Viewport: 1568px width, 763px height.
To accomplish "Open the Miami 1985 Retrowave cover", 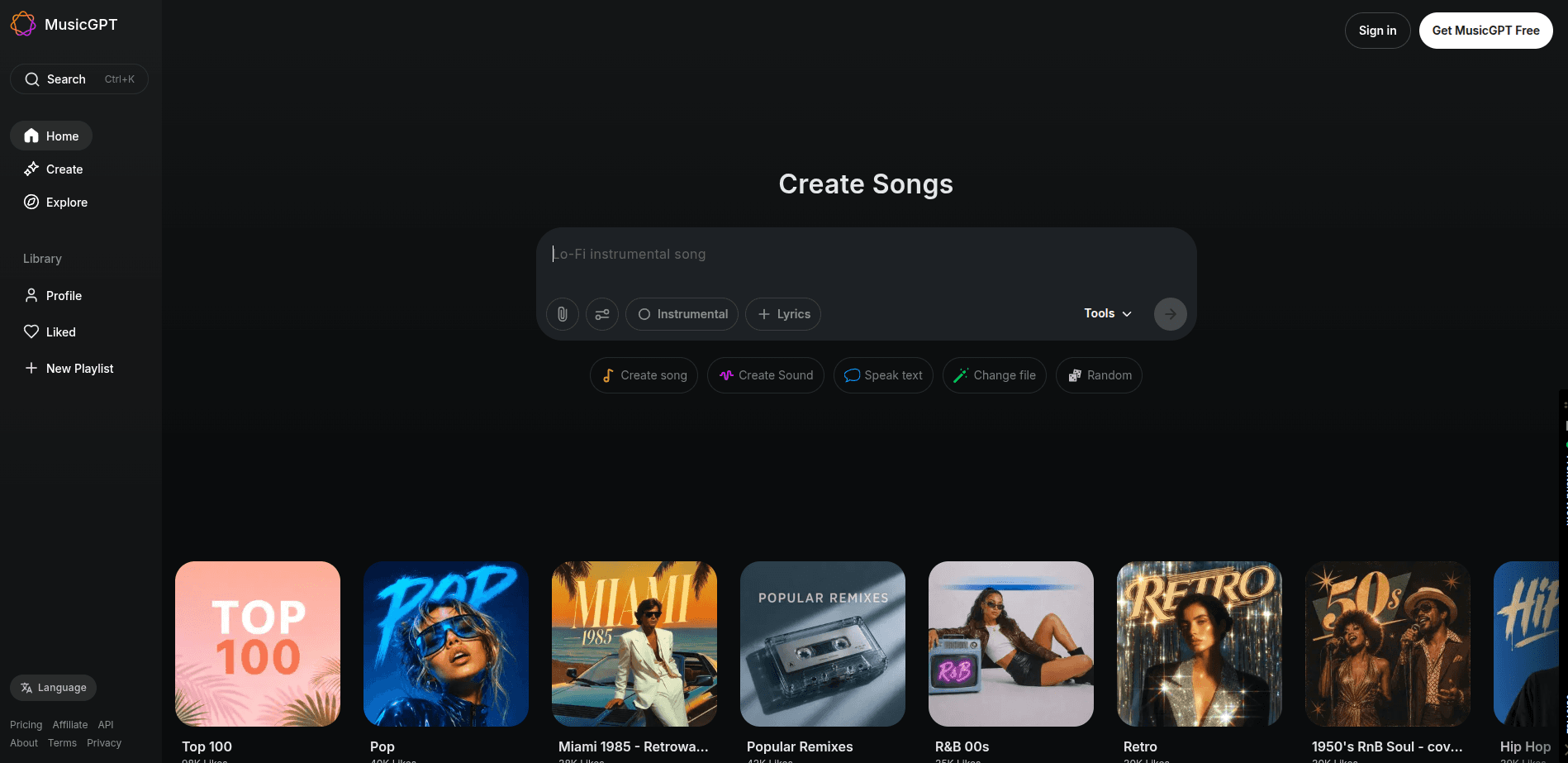I will [634, 644].
